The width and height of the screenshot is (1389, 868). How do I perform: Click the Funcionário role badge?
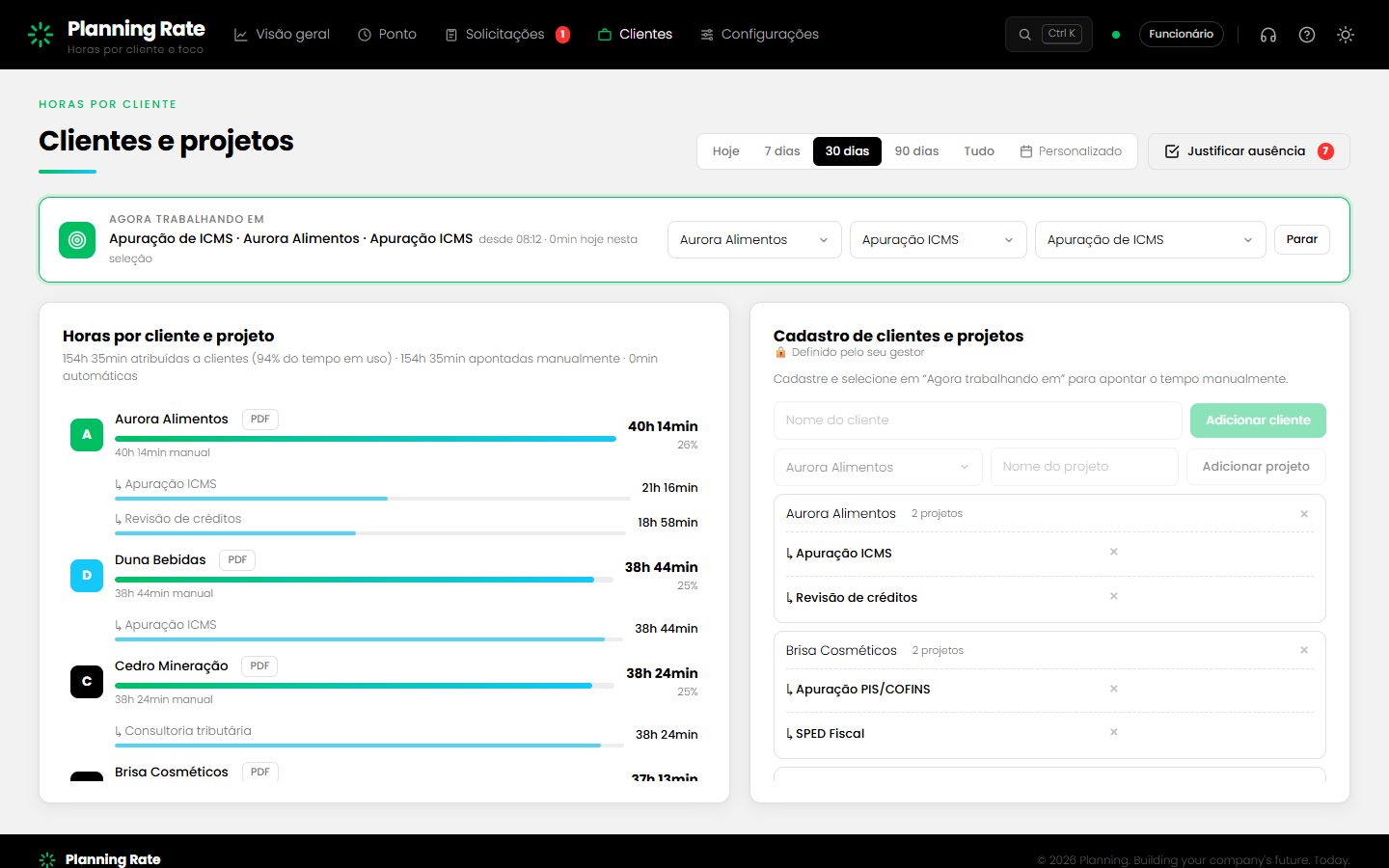click(1181, 34)
